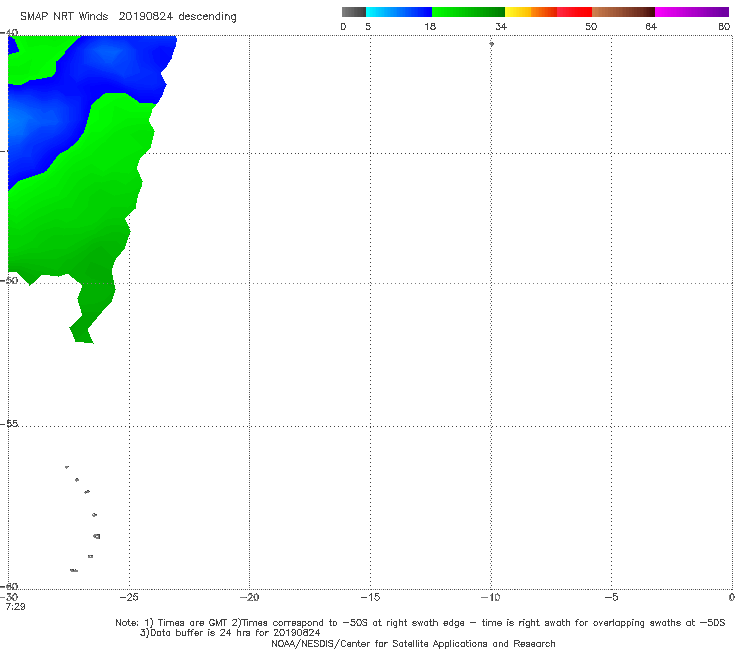Click the island chain markers near -57 latitude

84,519
